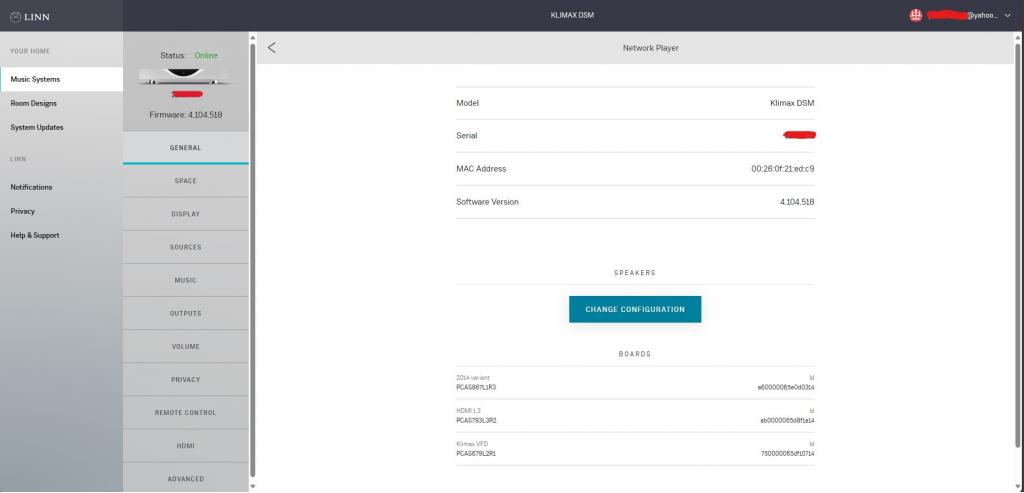This screenshot has height=493, width=1024.
Task: Open Help & Support
Action: pyautogui.click(x=35, y=235)
